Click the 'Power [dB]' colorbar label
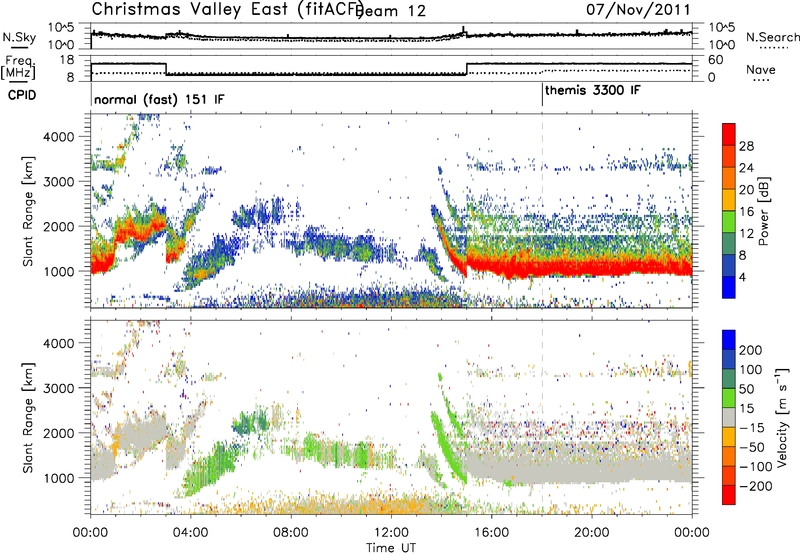Screen dimensions: 800x554 [x=763, y=211]
